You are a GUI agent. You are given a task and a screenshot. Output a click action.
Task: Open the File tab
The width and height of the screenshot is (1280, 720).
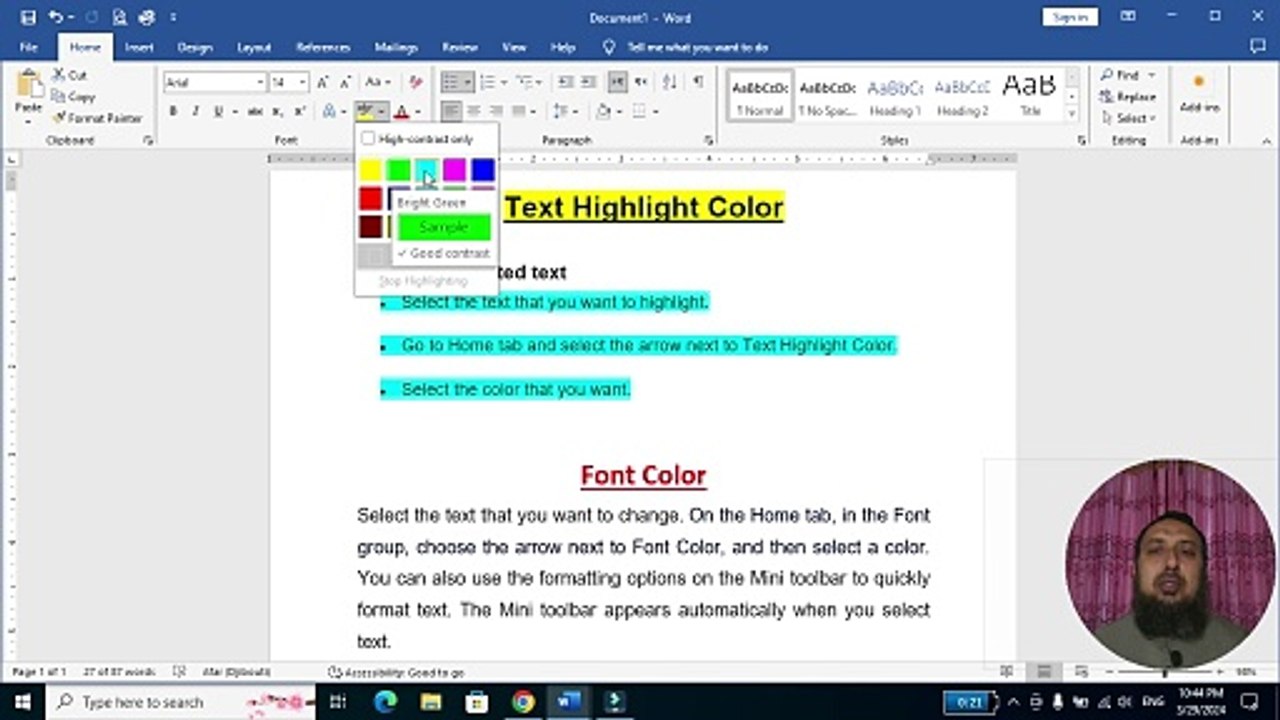tap(29, 47)
